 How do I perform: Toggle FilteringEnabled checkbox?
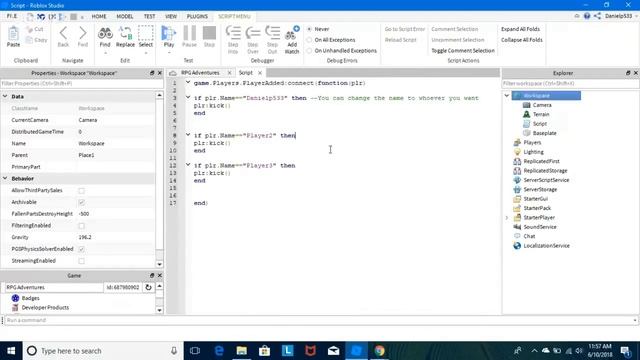82,226
